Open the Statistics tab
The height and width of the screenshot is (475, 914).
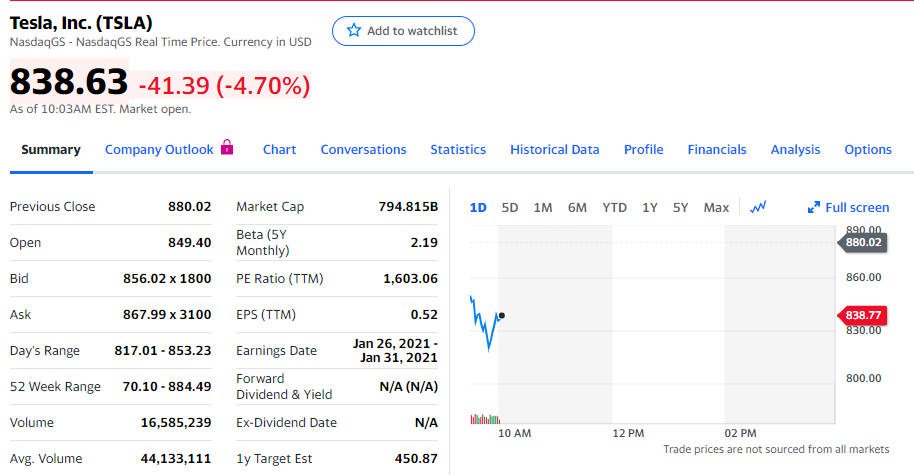pyautogui.click(x=458, y=150)
